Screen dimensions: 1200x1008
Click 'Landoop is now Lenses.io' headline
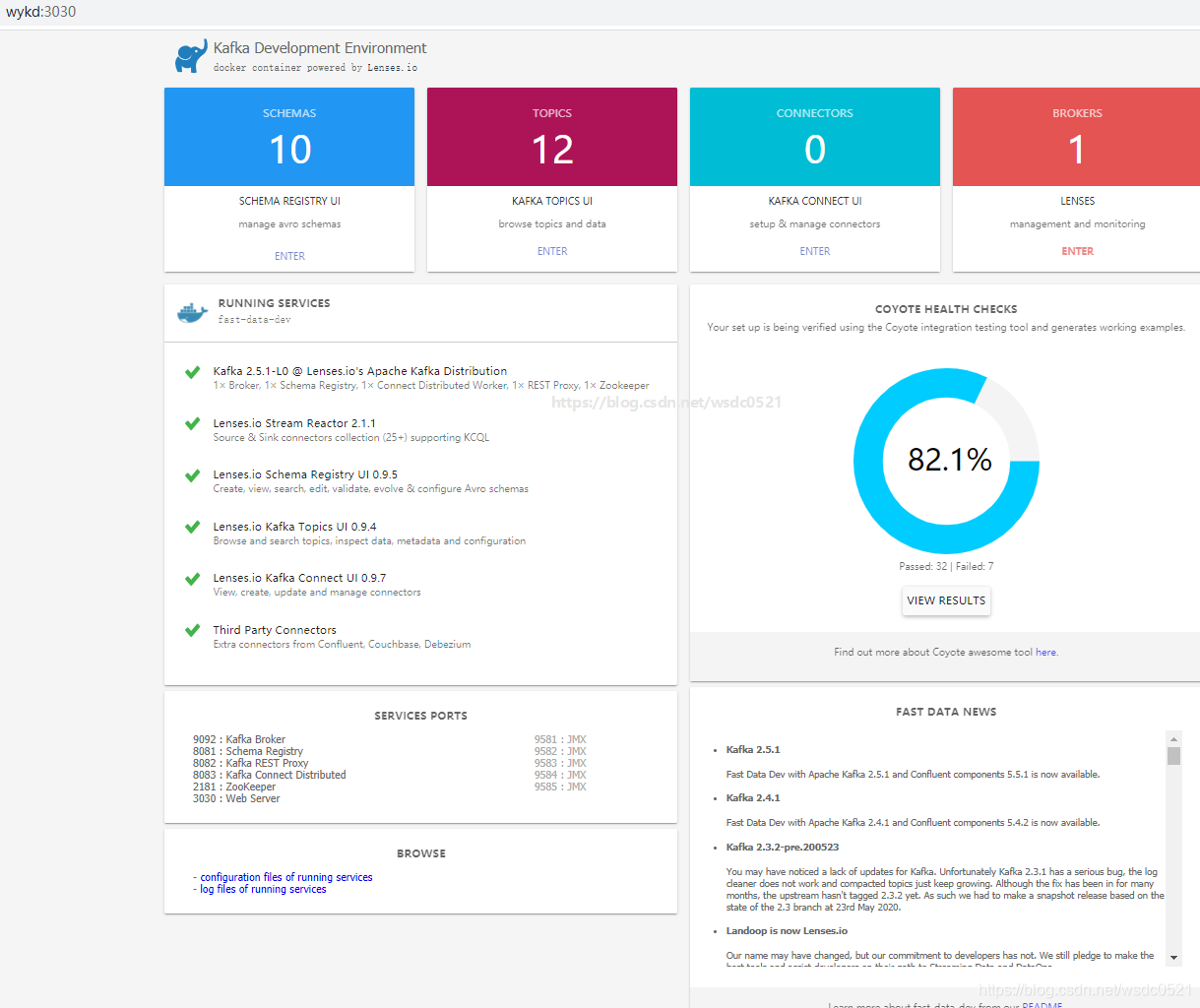787,930
